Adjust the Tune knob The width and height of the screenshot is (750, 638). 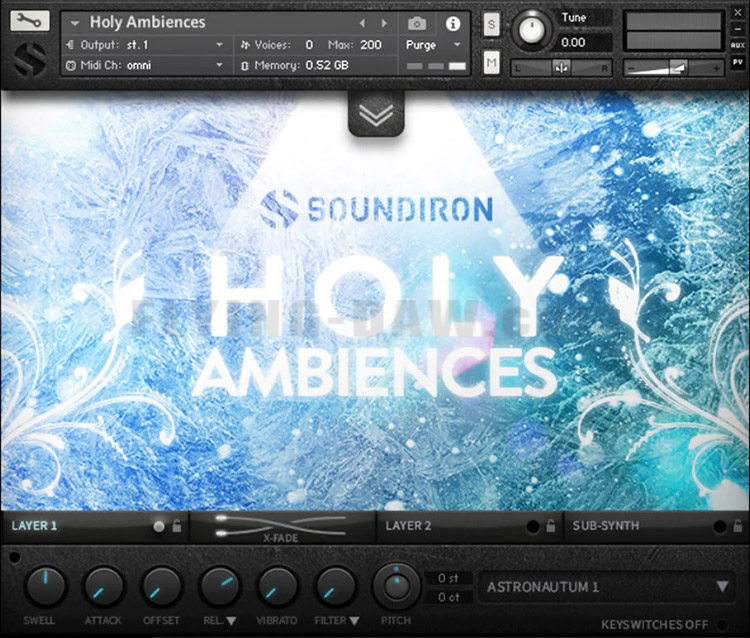click(x=531, y=30)
